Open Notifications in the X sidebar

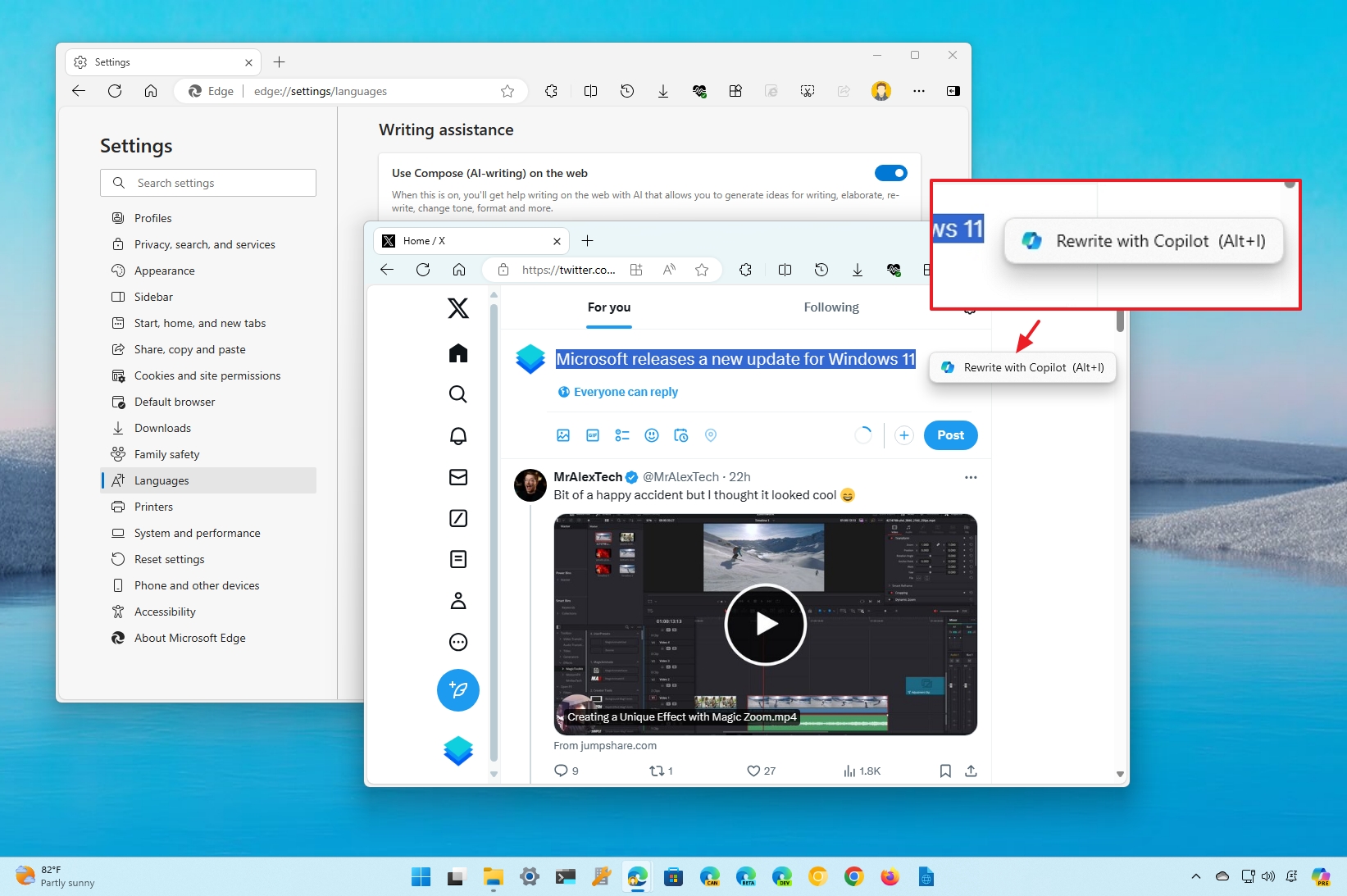(457, 435)
